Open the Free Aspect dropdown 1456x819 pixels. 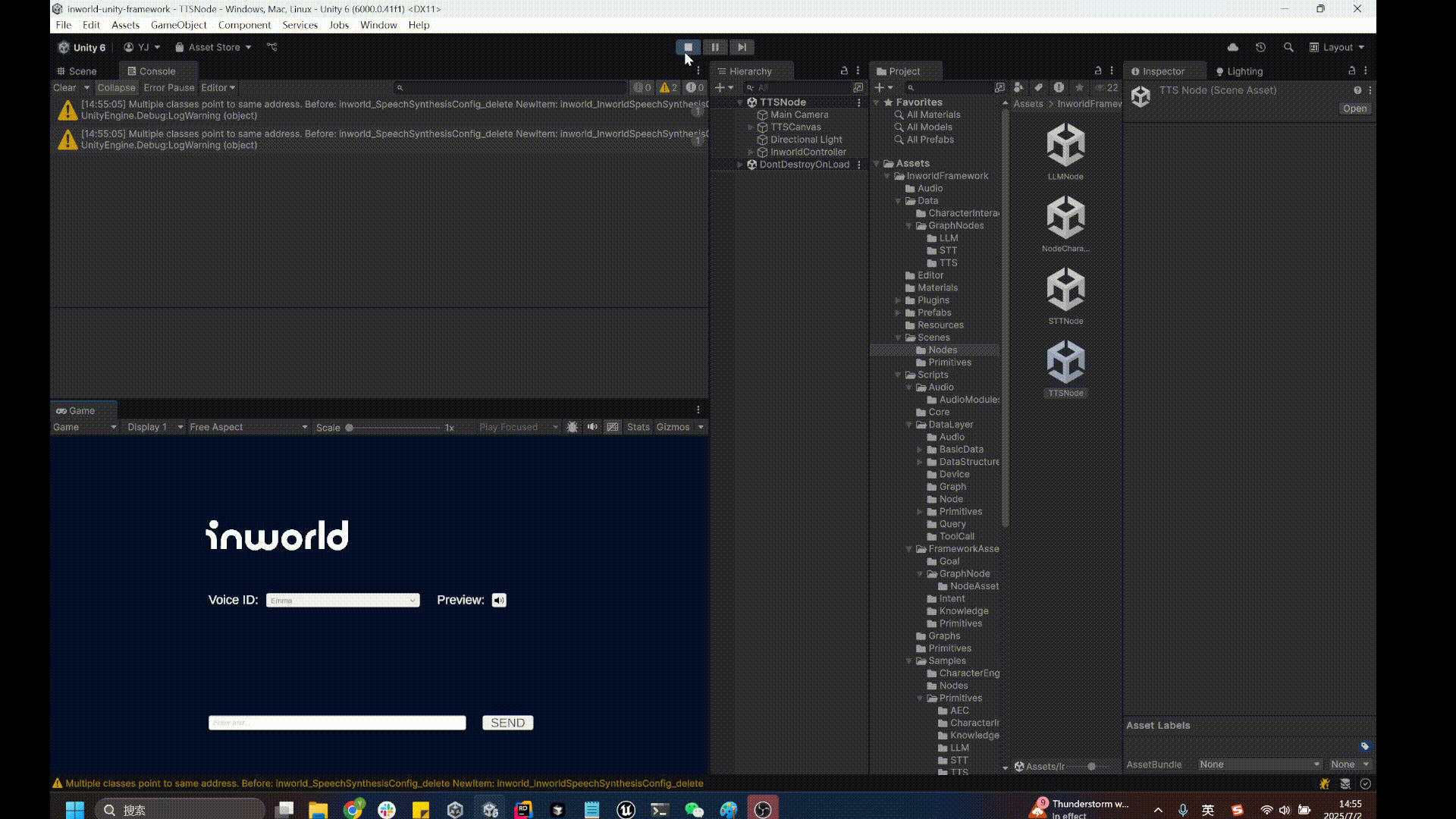tap(248, 427)
